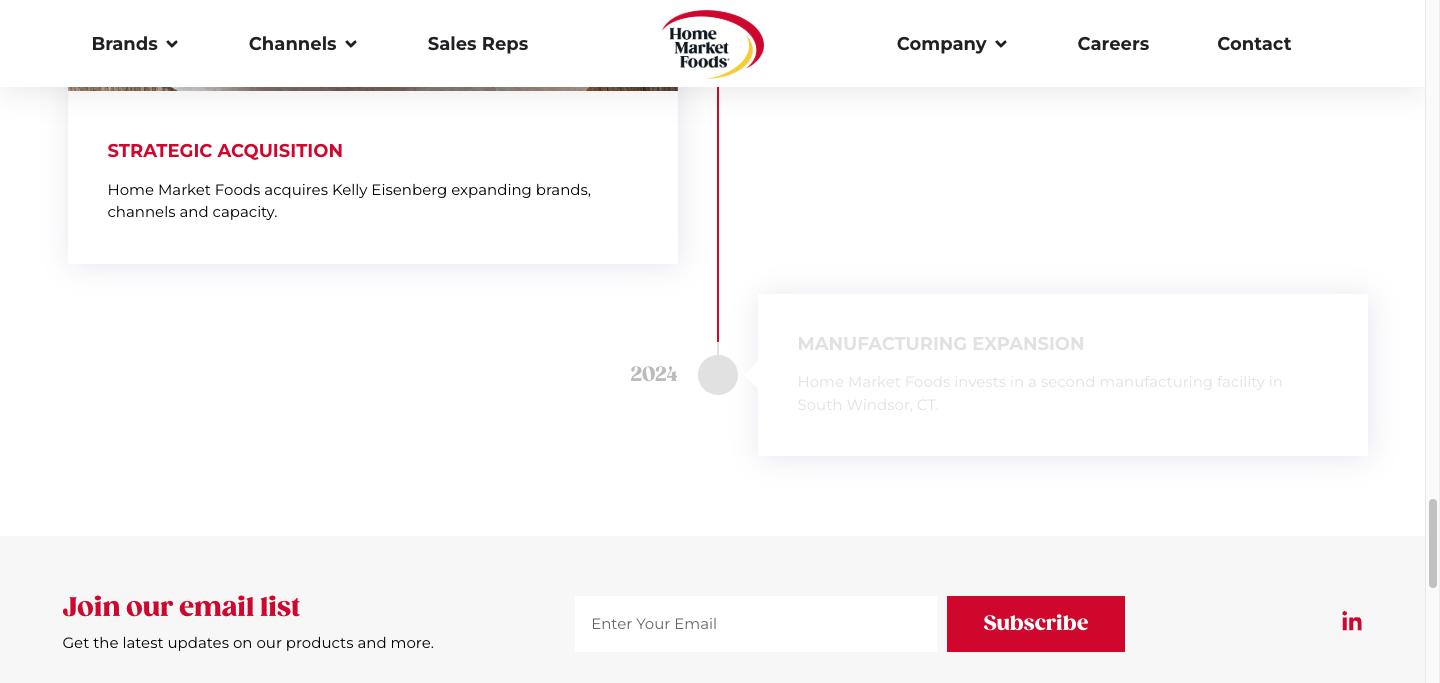Click the Kelly Eisenberg acquisition description text
Image resolution: width=1440 pixels, height=683 pixels.
pyautogui.click(x=349, y=201)
